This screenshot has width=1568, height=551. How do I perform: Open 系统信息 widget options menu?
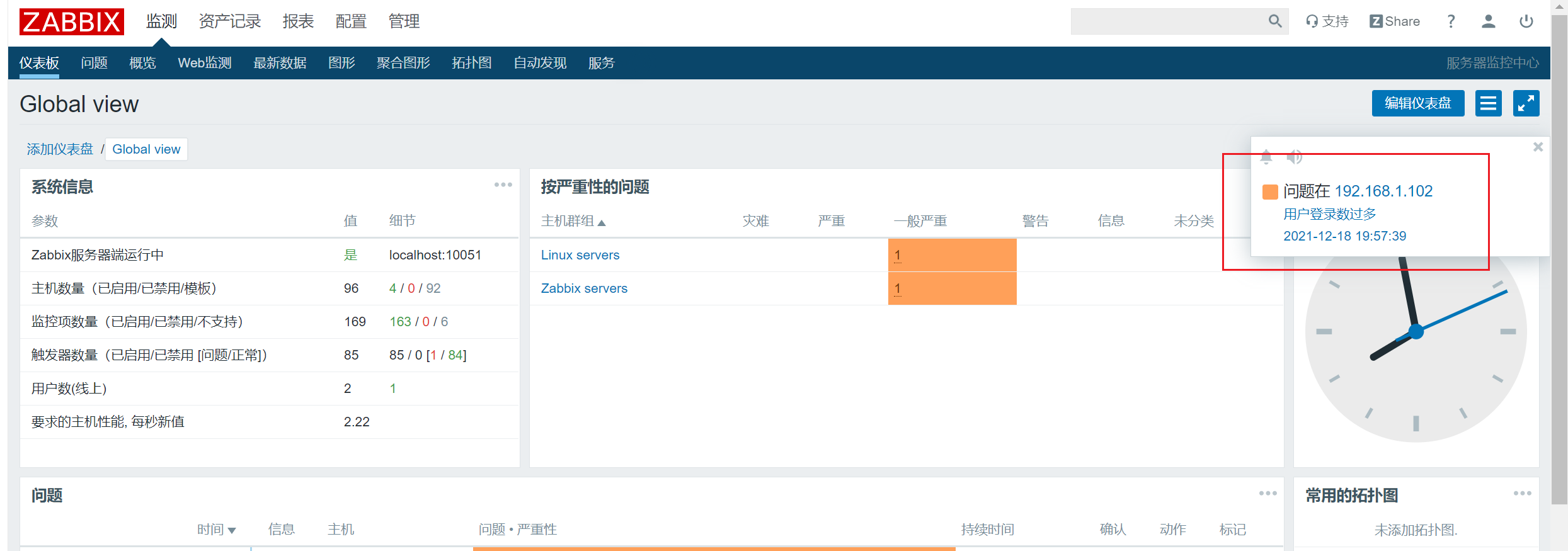(503, 185)
